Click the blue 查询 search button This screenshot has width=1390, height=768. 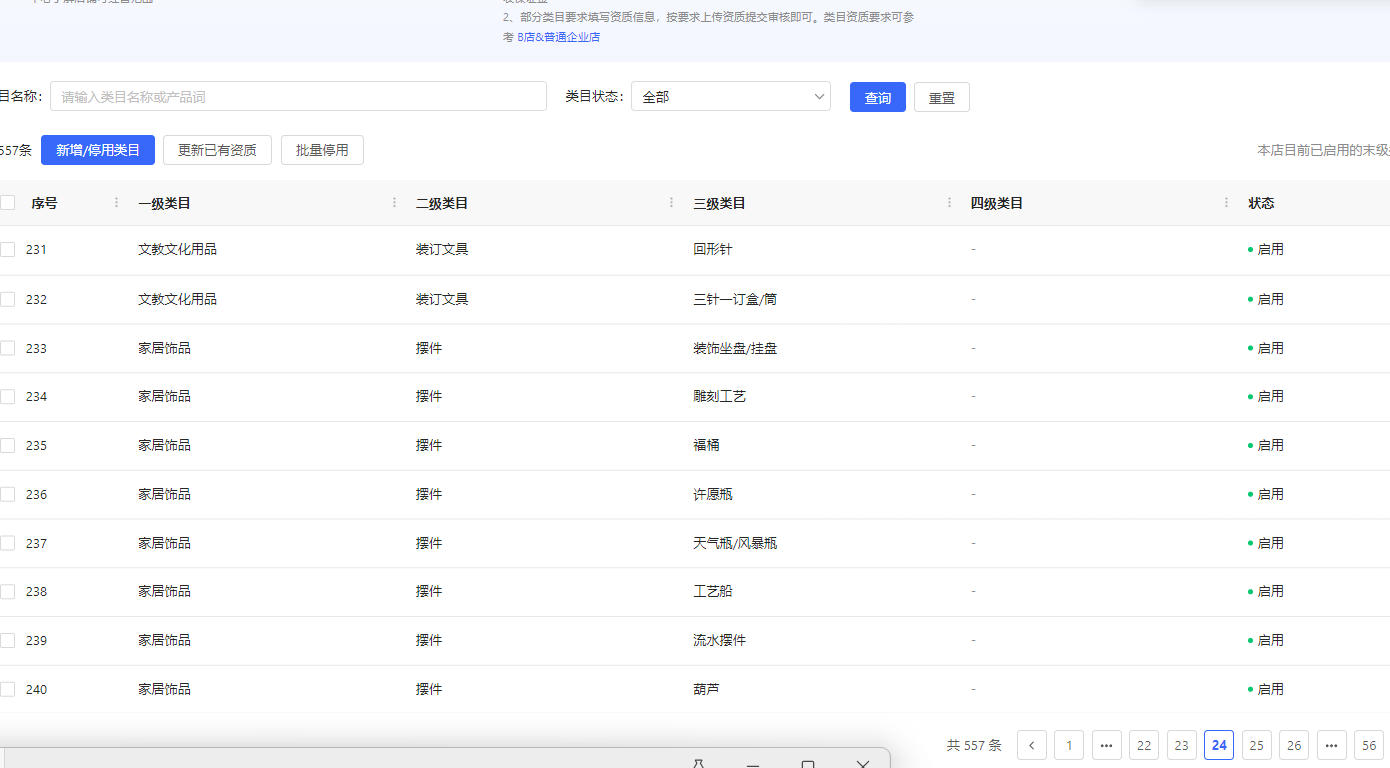[877, 98]
